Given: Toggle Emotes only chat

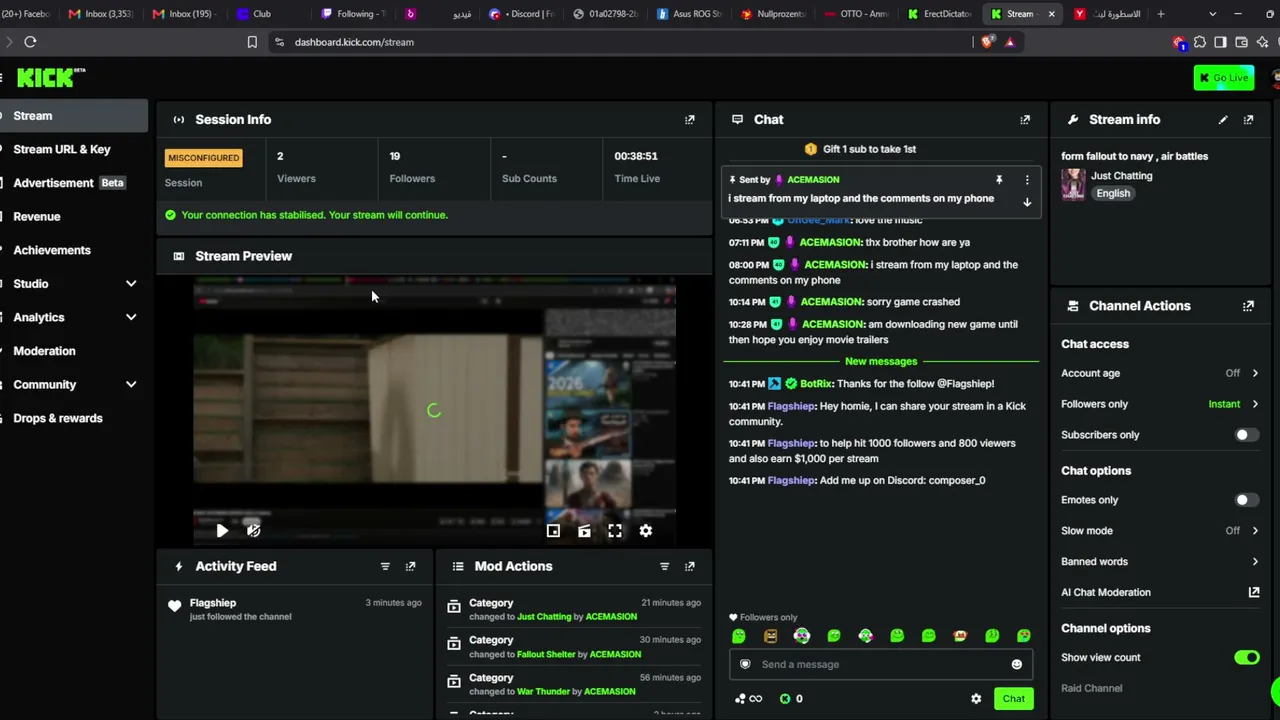Looking at the screenshot, I should 1246,500.
